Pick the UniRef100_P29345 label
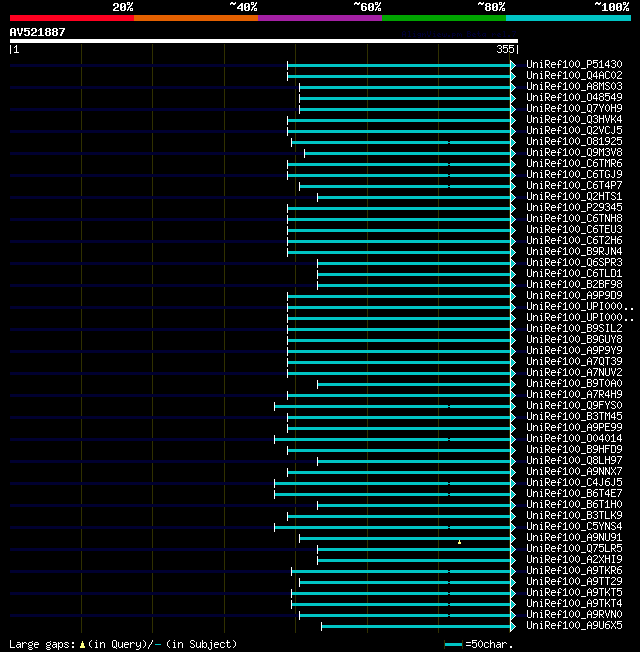Image resolution: width=640 pixels, height=652 pixels. tap(574, 207)
